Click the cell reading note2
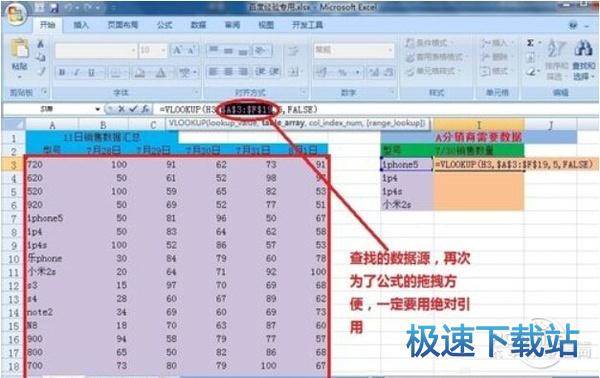600x378 pixels. tap(52, 312)
